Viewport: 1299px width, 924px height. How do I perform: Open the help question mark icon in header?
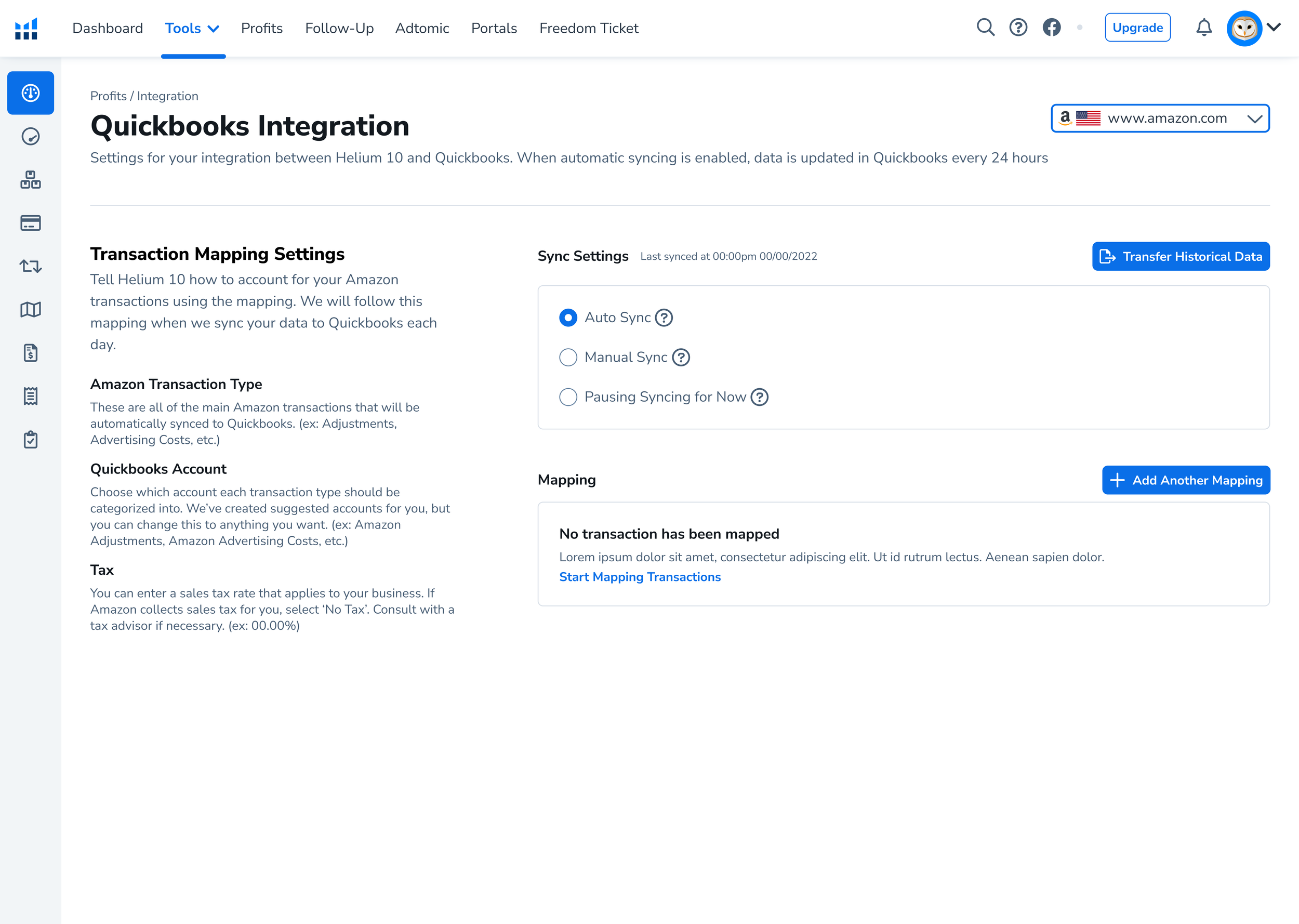1018,28
